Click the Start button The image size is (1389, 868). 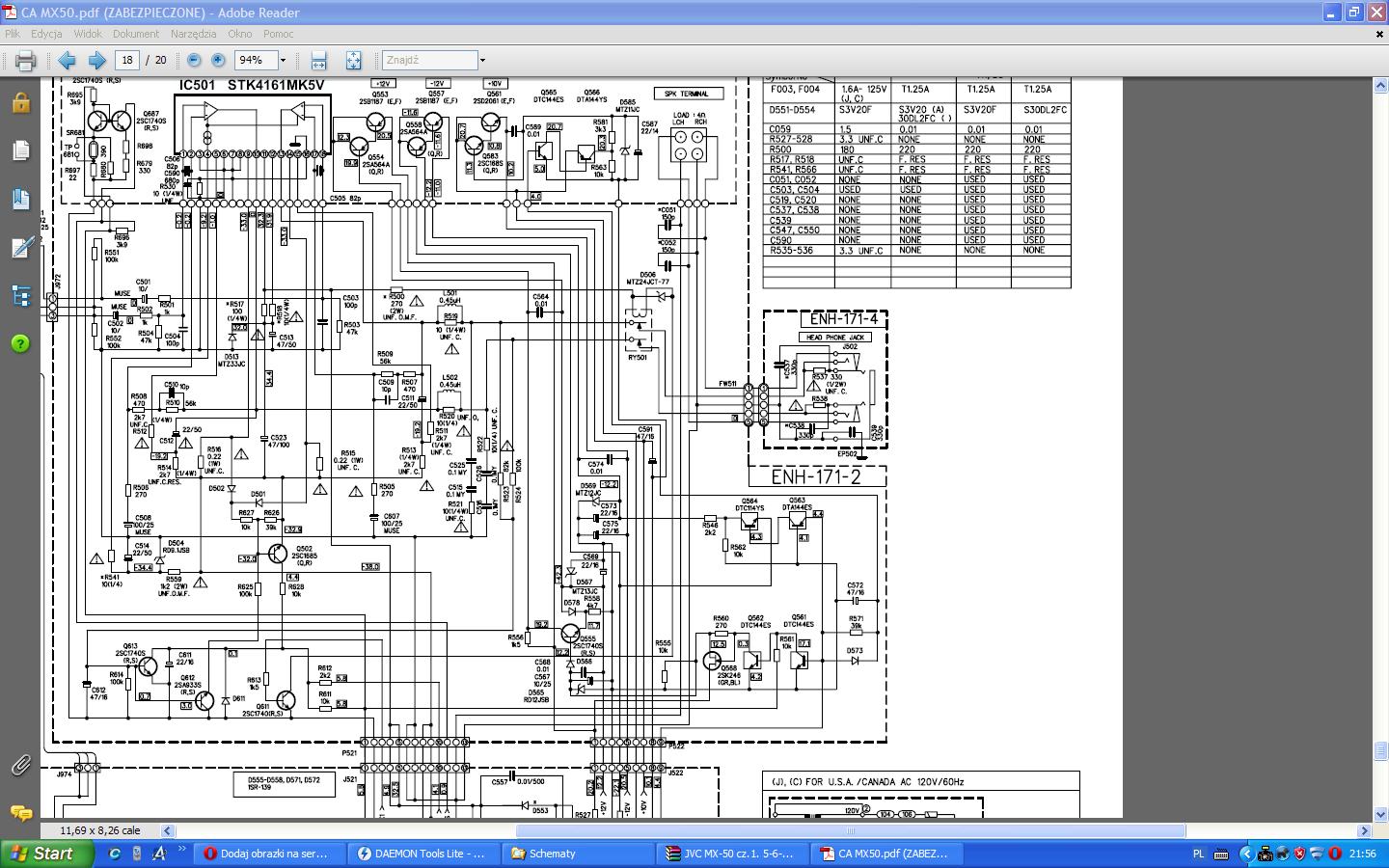(x=46, y=854)
